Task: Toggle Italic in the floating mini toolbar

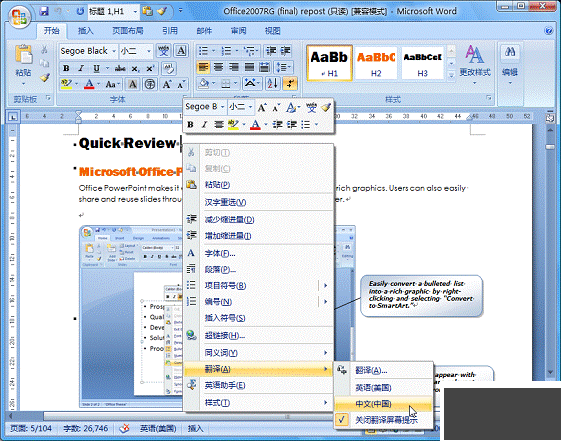Action: [x=204, y=124]
